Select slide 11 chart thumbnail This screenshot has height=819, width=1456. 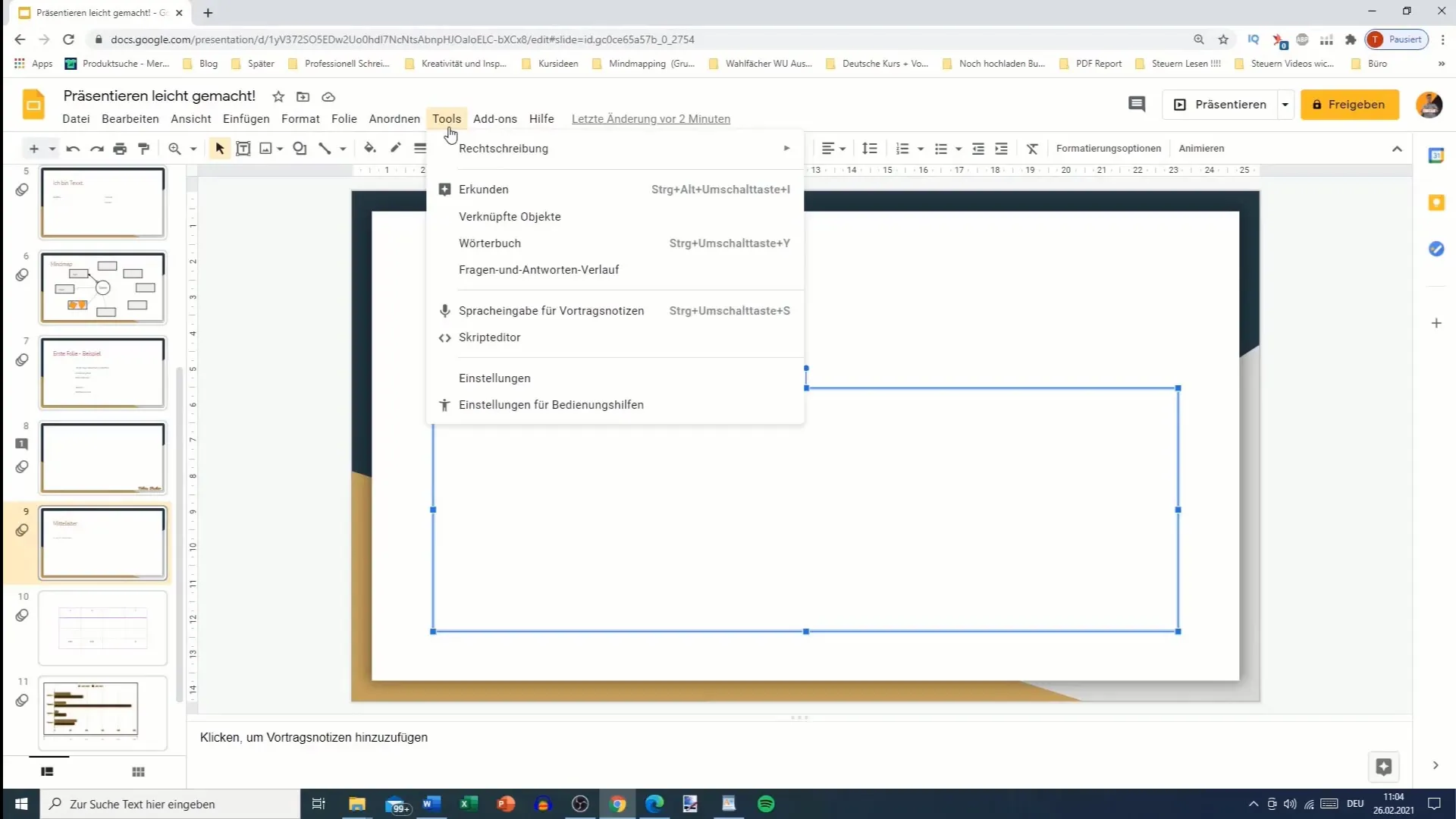pos(102,713)
